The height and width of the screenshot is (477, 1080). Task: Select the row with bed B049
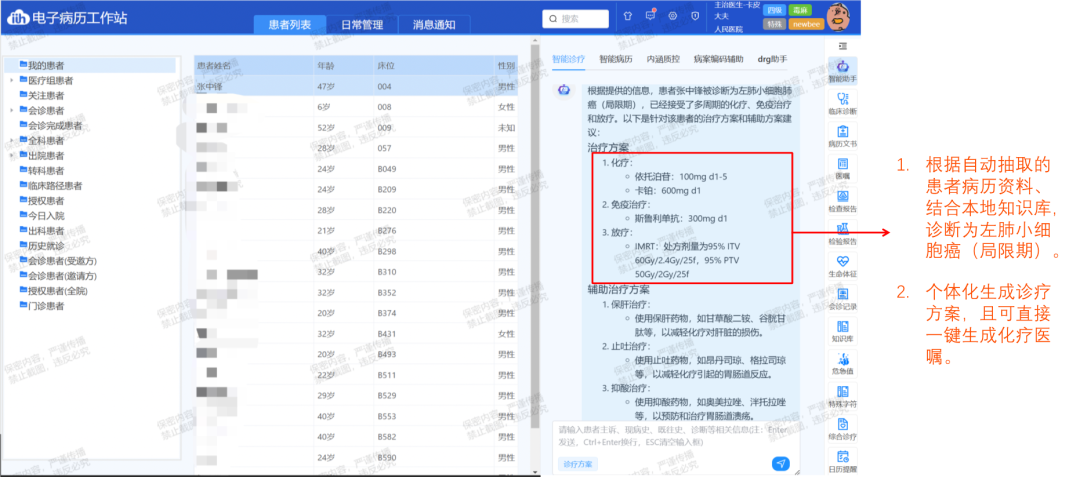(355, 169)
